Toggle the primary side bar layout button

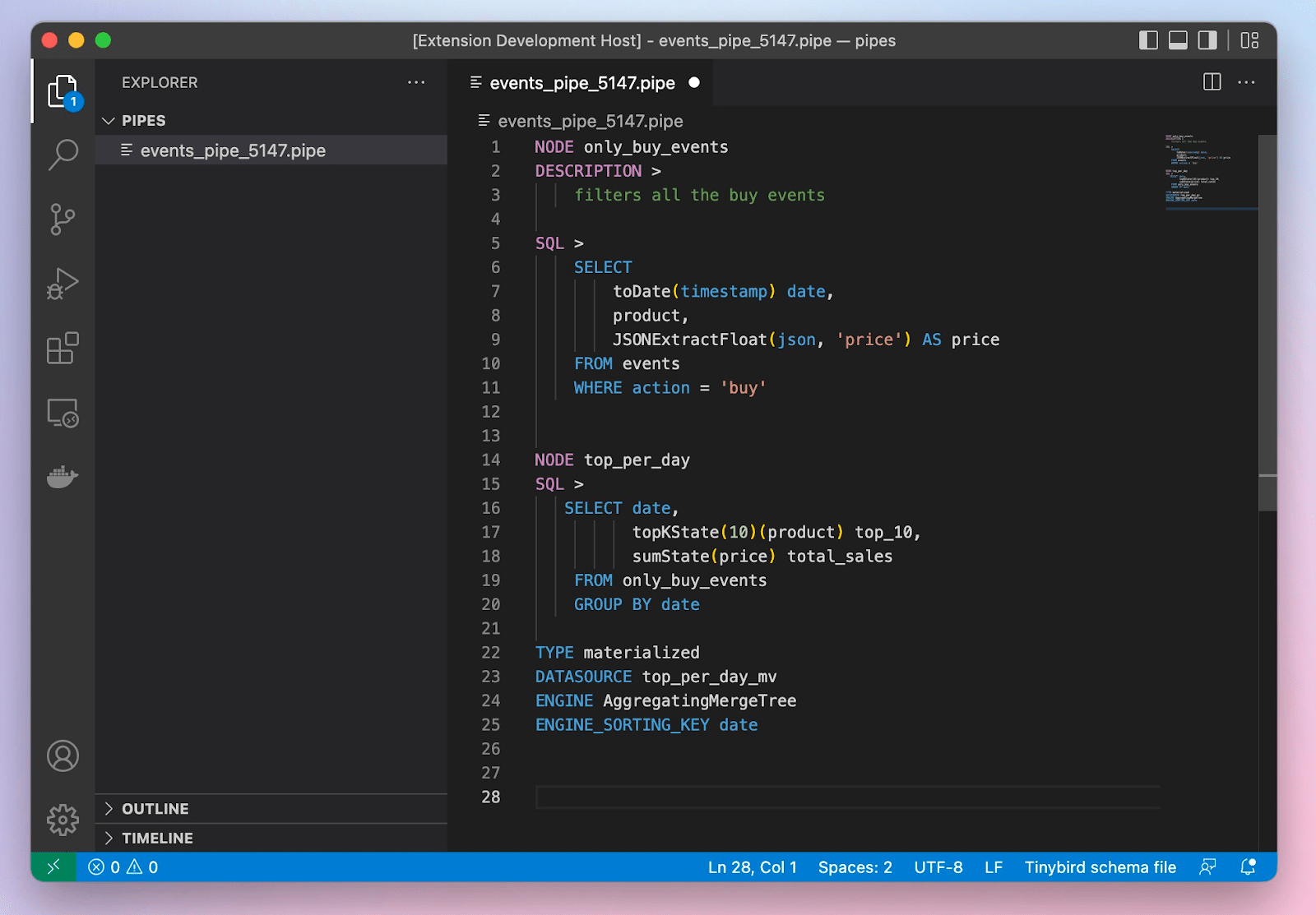tap(1148, 40)
